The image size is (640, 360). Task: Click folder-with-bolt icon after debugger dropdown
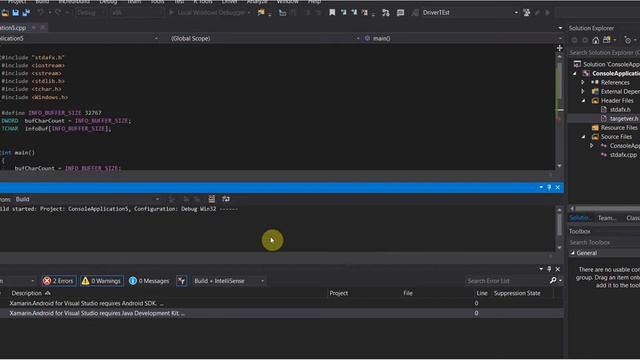[261, 13]
